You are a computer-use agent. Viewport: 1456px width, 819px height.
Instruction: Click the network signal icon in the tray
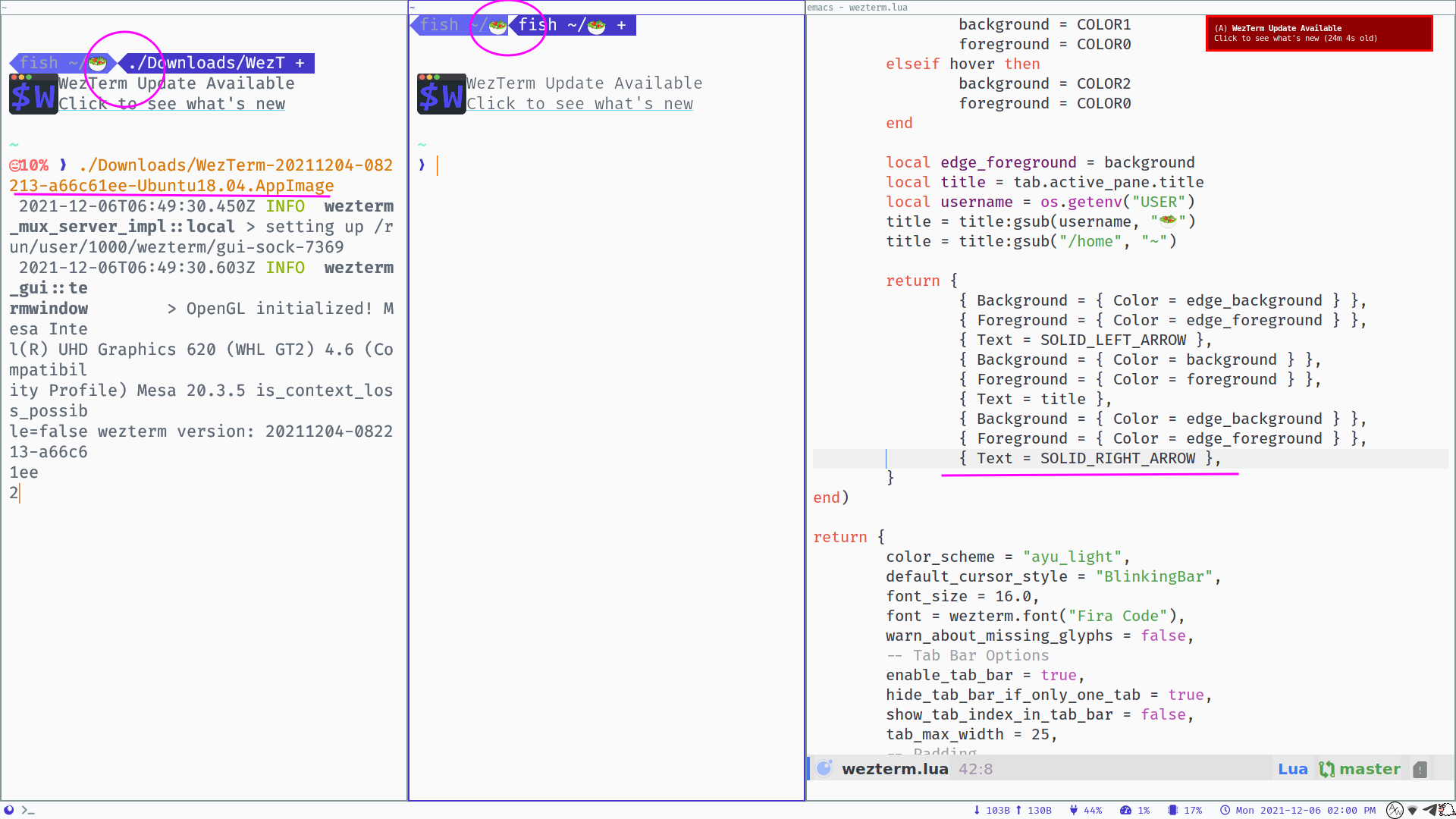[1412, 810]
